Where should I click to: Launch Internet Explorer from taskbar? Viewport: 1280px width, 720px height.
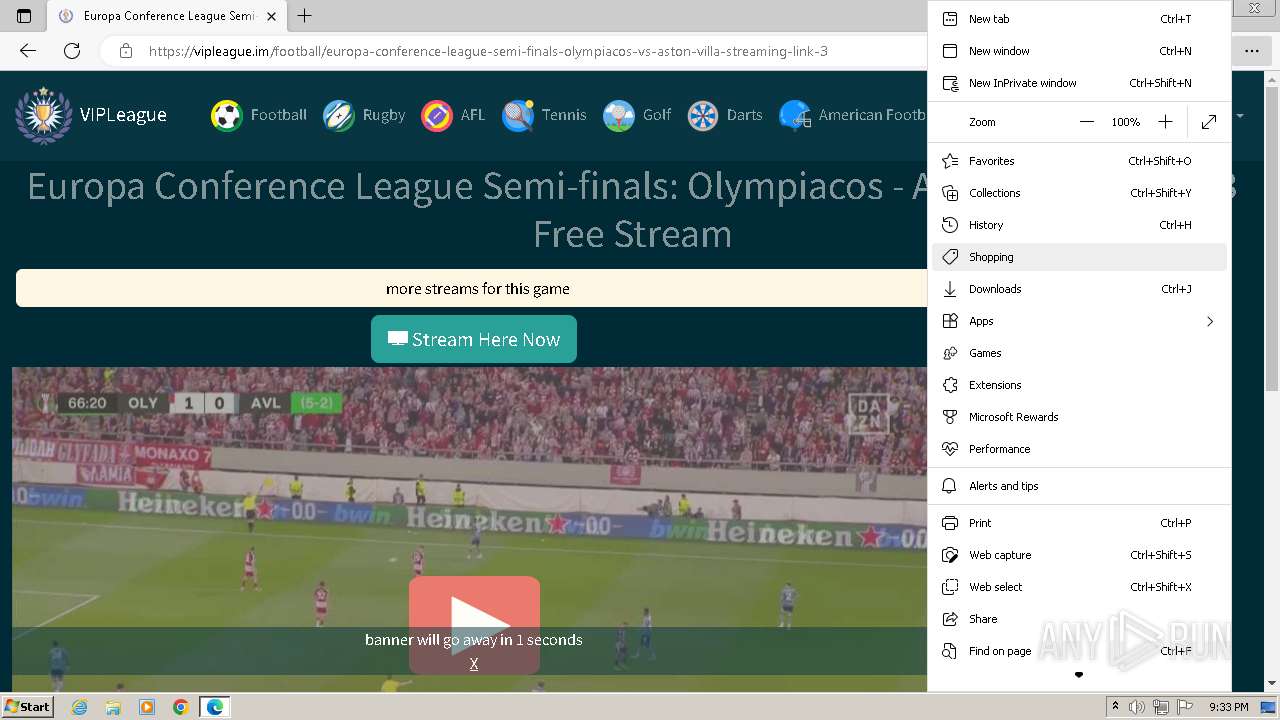(79, 707)
